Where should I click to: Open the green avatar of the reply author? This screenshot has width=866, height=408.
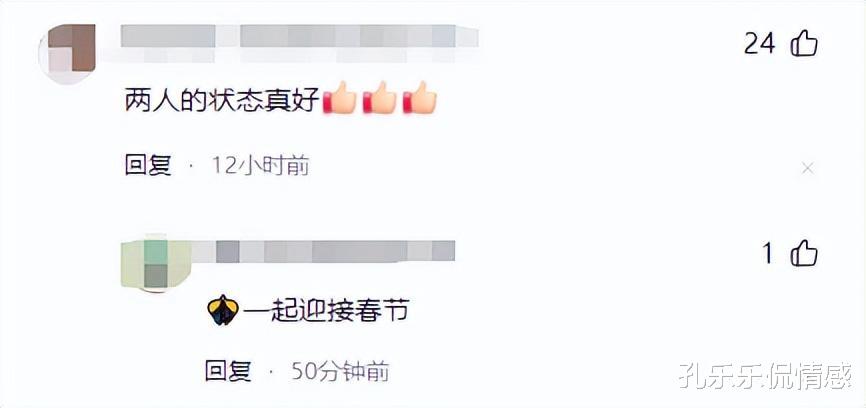click(x=156, y=265)
